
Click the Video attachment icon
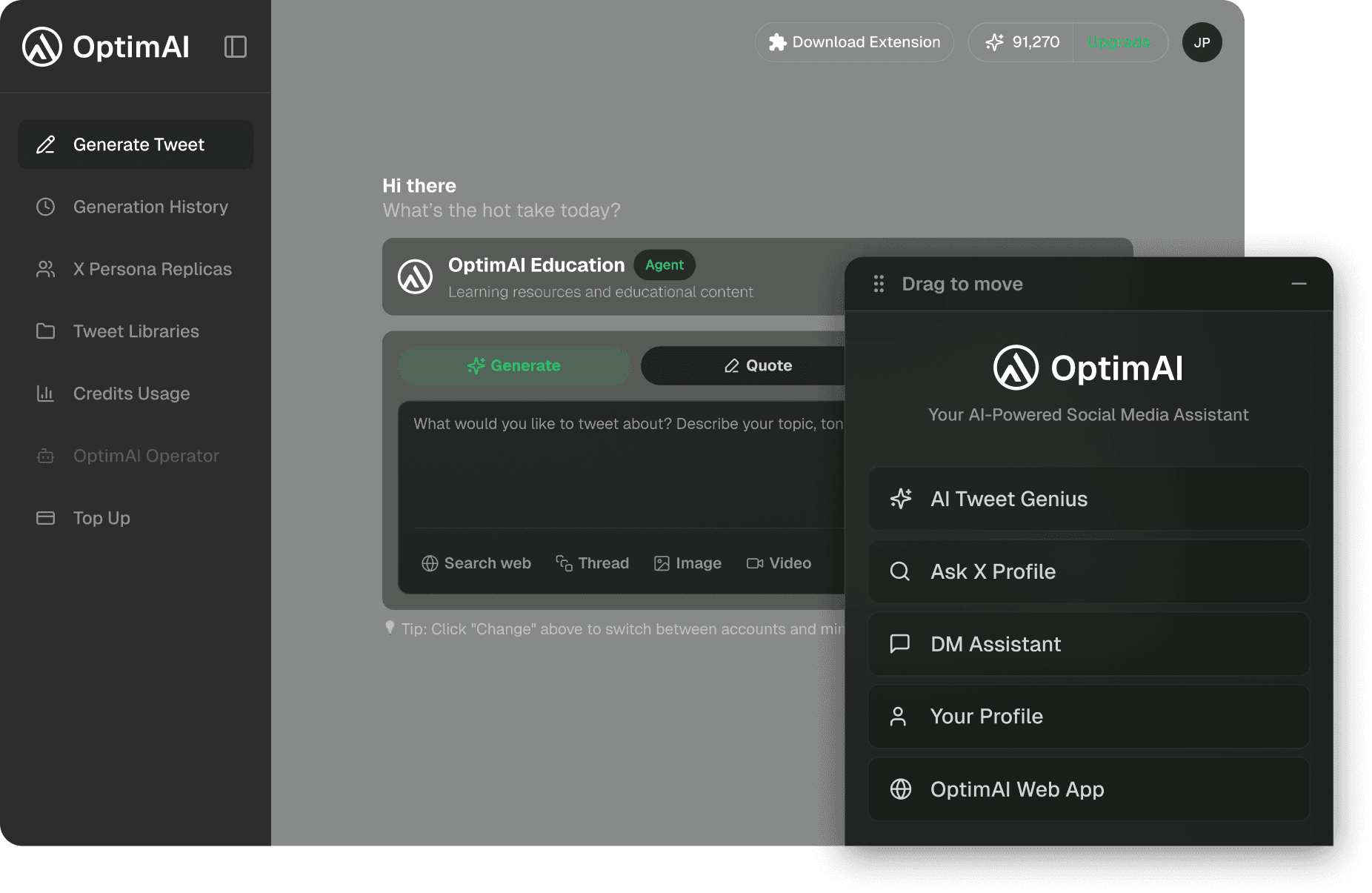[x=755, y=563]
